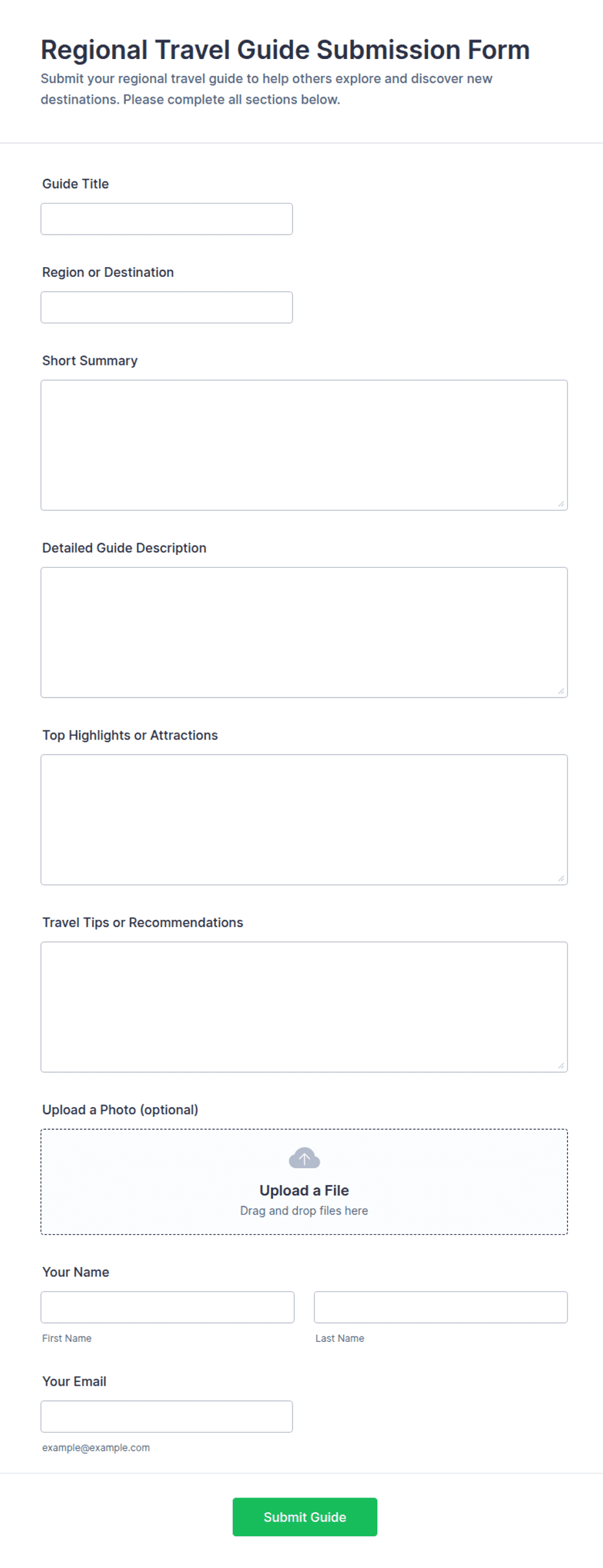603x1568 pixels.
Task: Click the Travel Tips textarea resize grip
Action: pos(561,1066)
